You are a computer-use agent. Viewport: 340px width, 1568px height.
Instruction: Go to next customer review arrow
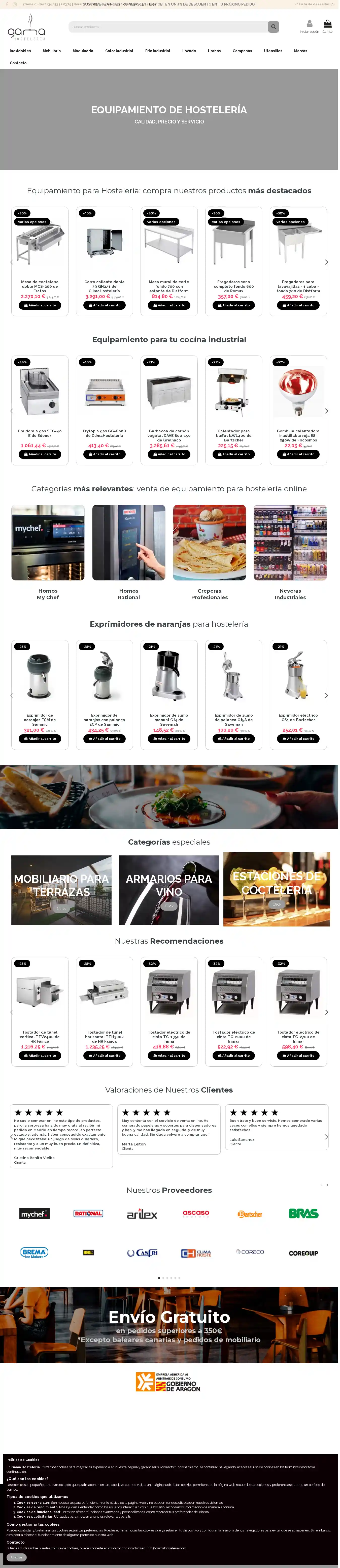(x=327, y=1136)
